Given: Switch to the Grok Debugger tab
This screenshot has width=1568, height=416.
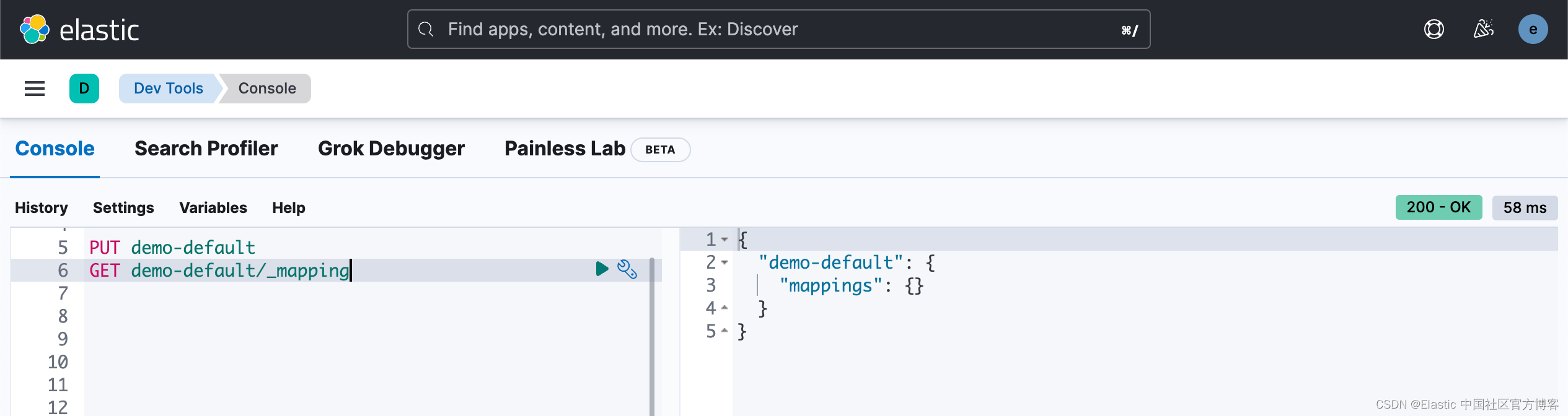Looking at the screenshot, I should 391,149.
